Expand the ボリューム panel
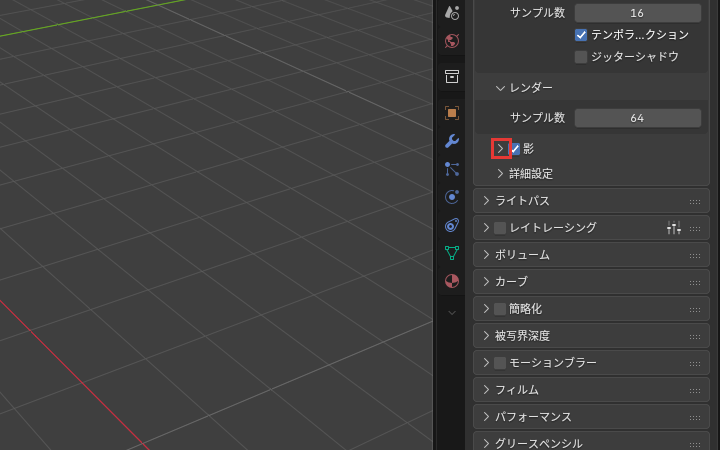This screenshot has width=720, height=450. 486,254
